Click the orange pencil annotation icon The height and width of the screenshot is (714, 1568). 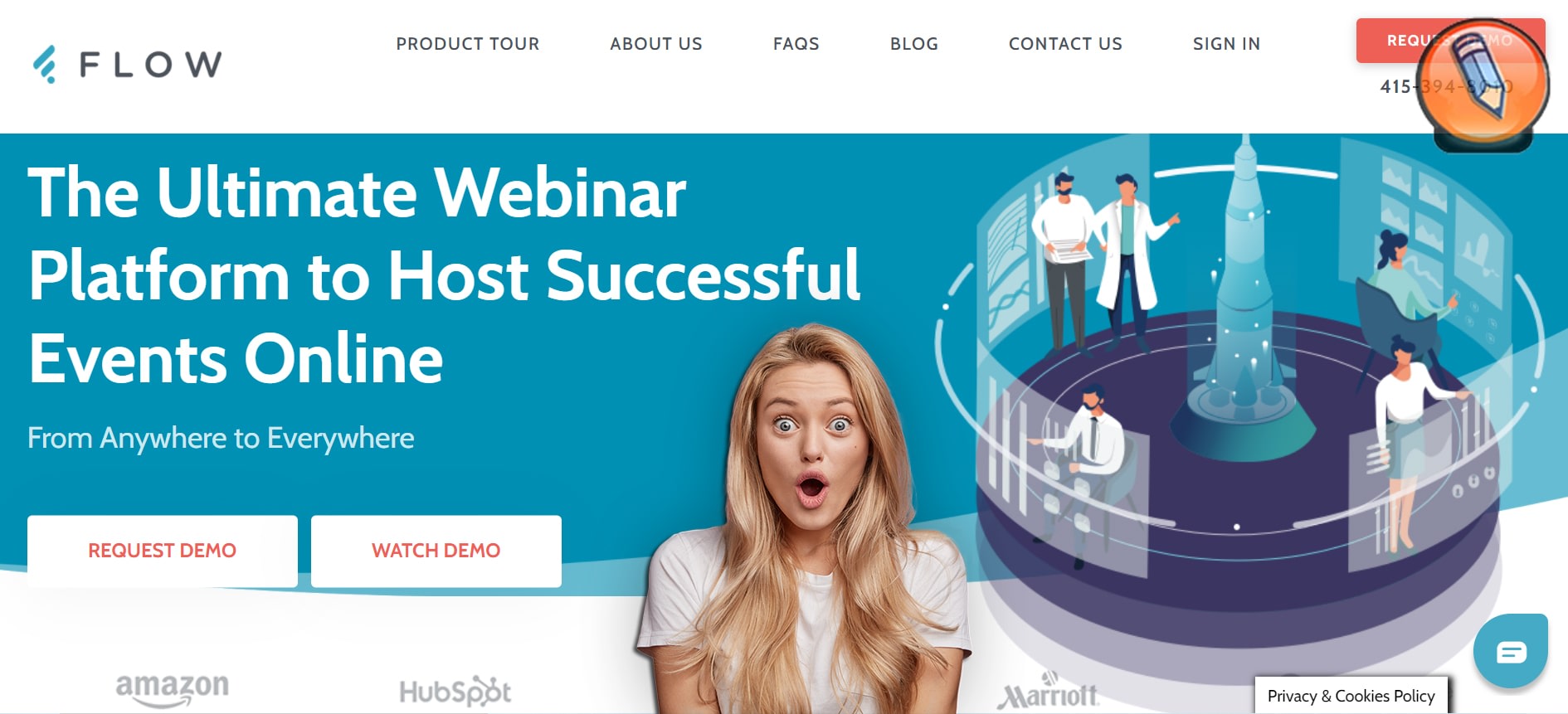(x=1483, y=85)
